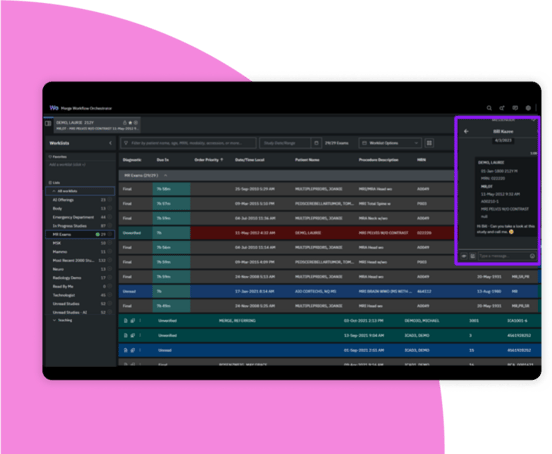Viewport: 552px width, 454px height.
Task: Click the Procedure Description column header
Action: point(378,160)
